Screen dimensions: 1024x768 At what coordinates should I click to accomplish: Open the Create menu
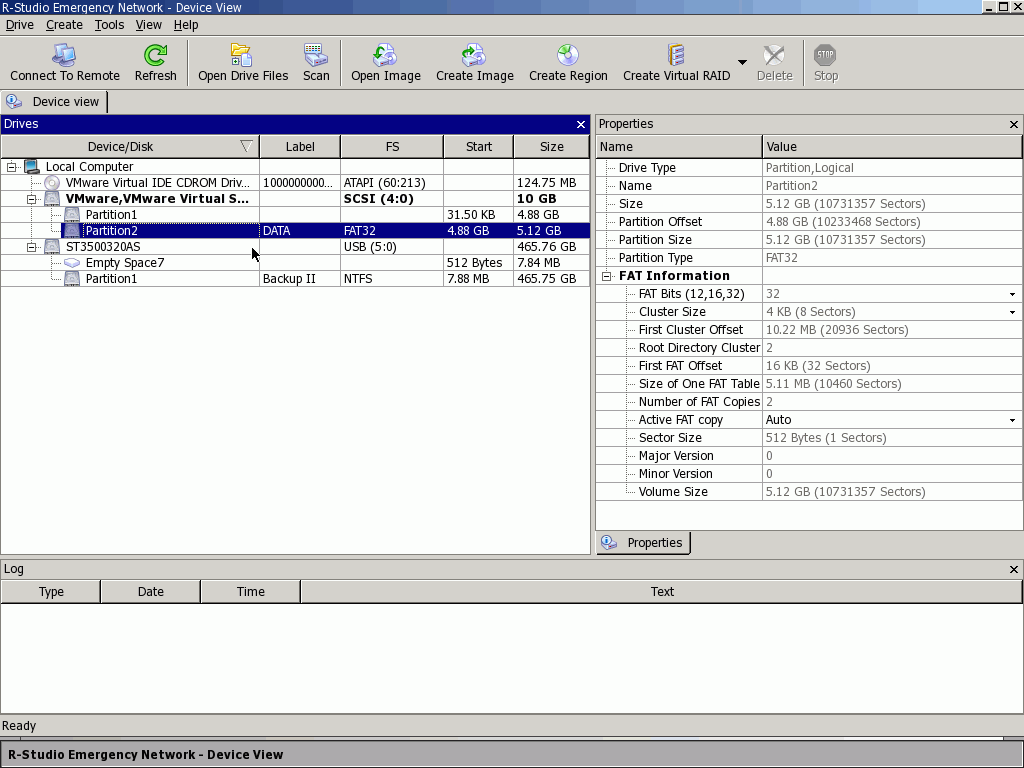[x=64, y=25]
